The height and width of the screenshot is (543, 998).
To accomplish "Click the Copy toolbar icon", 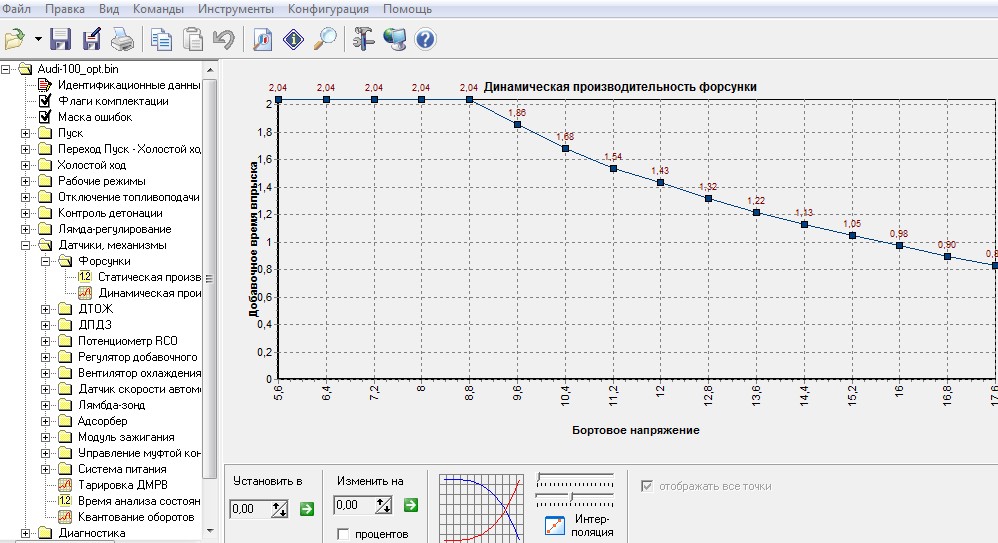I will click(x=161, y=40).
